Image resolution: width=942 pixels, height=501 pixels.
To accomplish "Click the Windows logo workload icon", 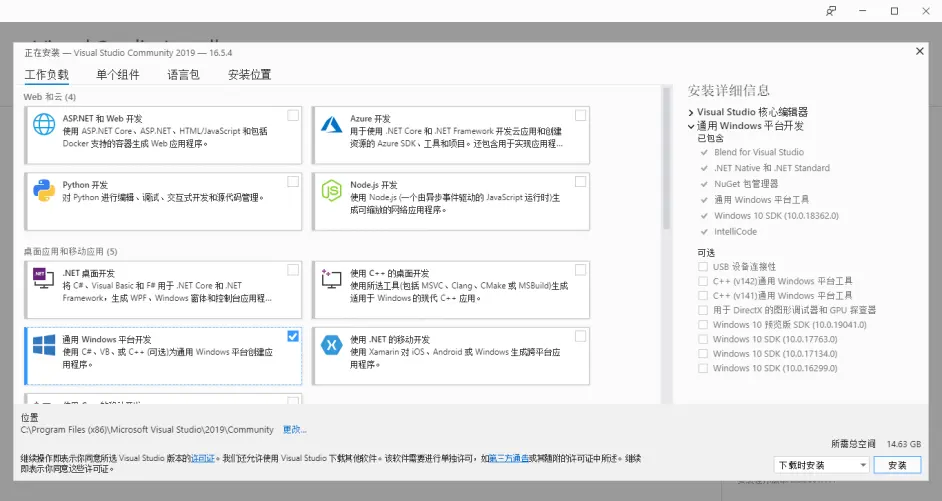I will click(44, 345).
